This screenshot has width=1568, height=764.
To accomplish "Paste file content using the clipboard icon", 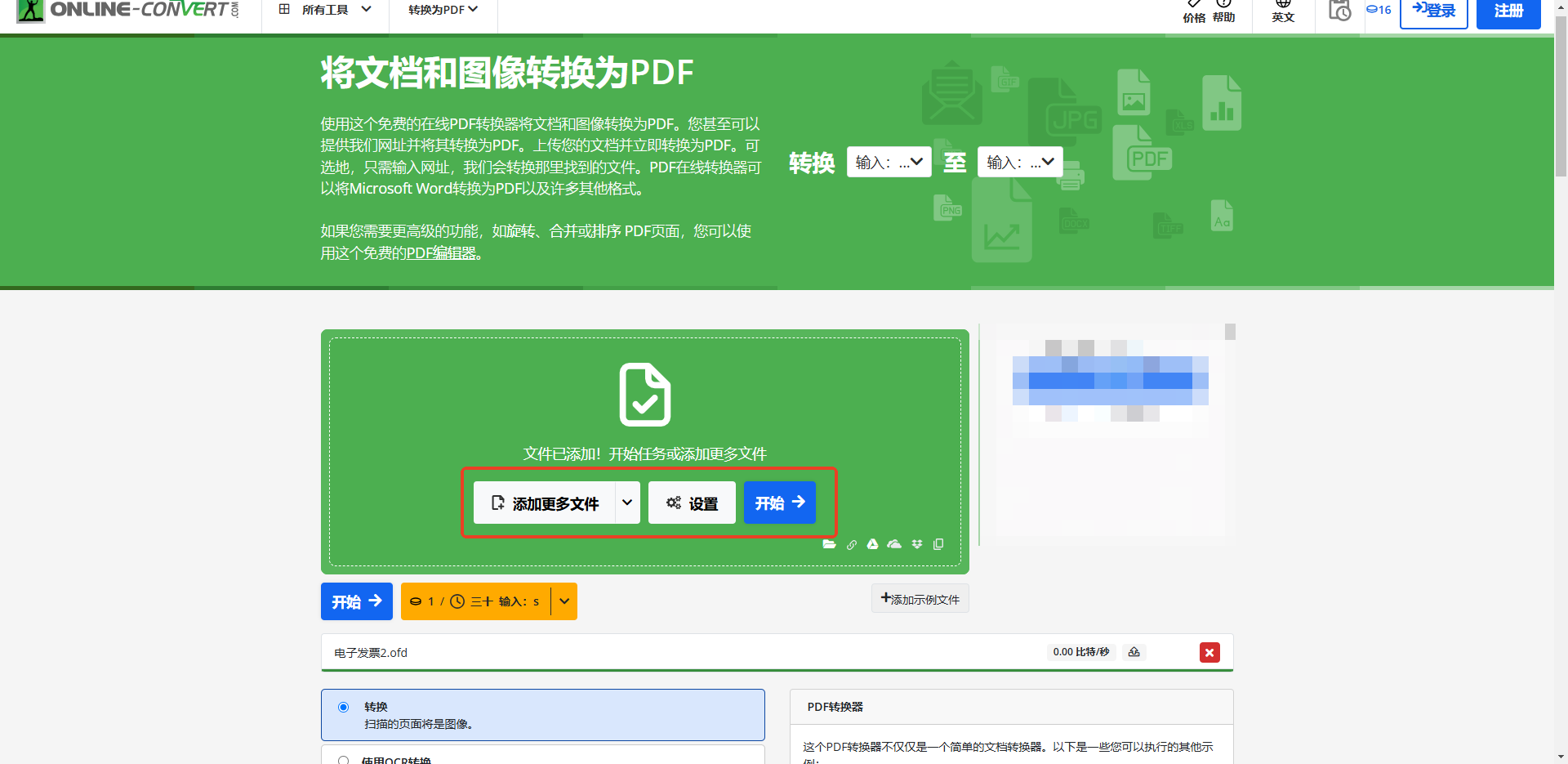I will click(x=938, y=543).
